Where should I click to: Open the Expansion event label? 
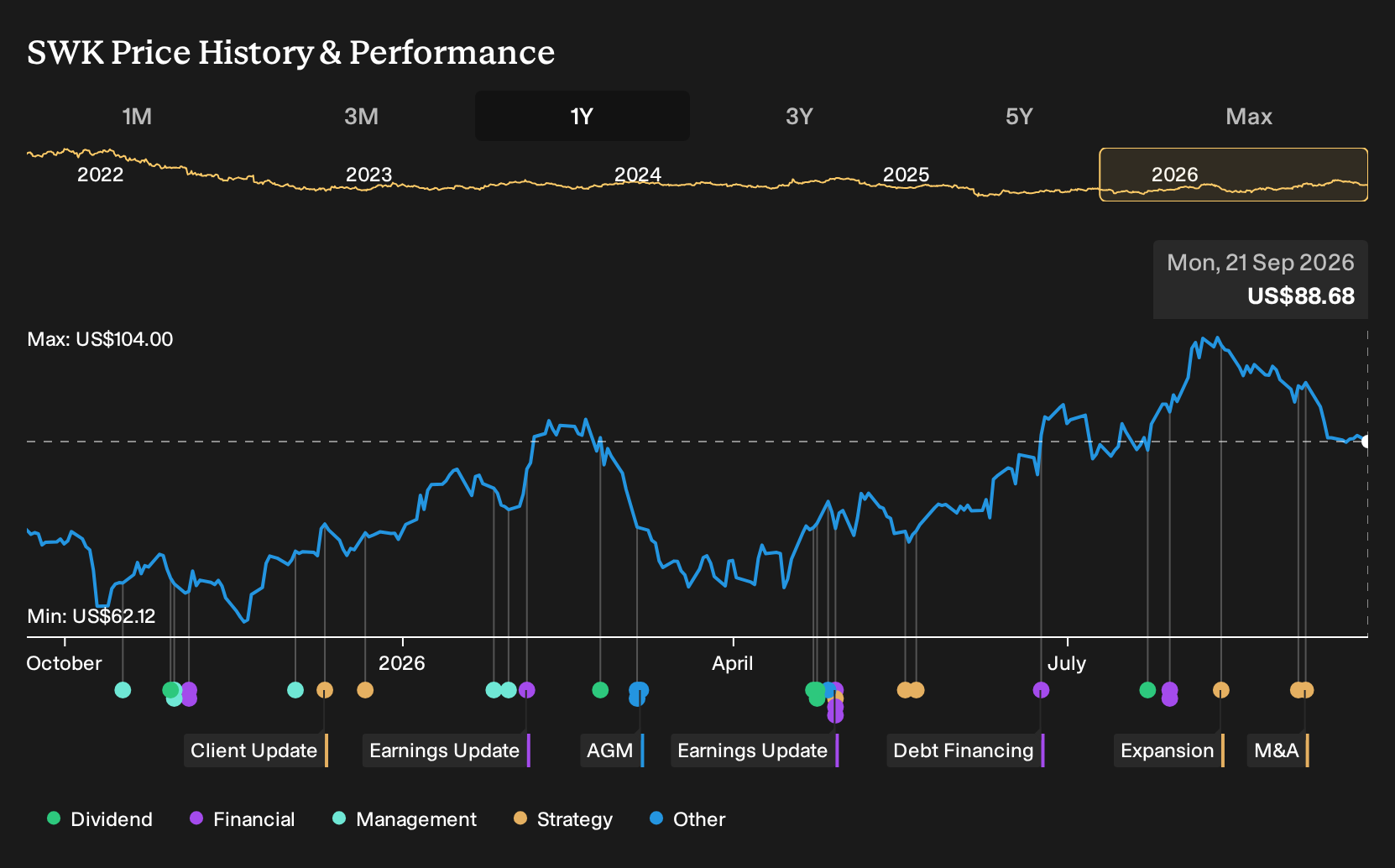coord(1169,750)
